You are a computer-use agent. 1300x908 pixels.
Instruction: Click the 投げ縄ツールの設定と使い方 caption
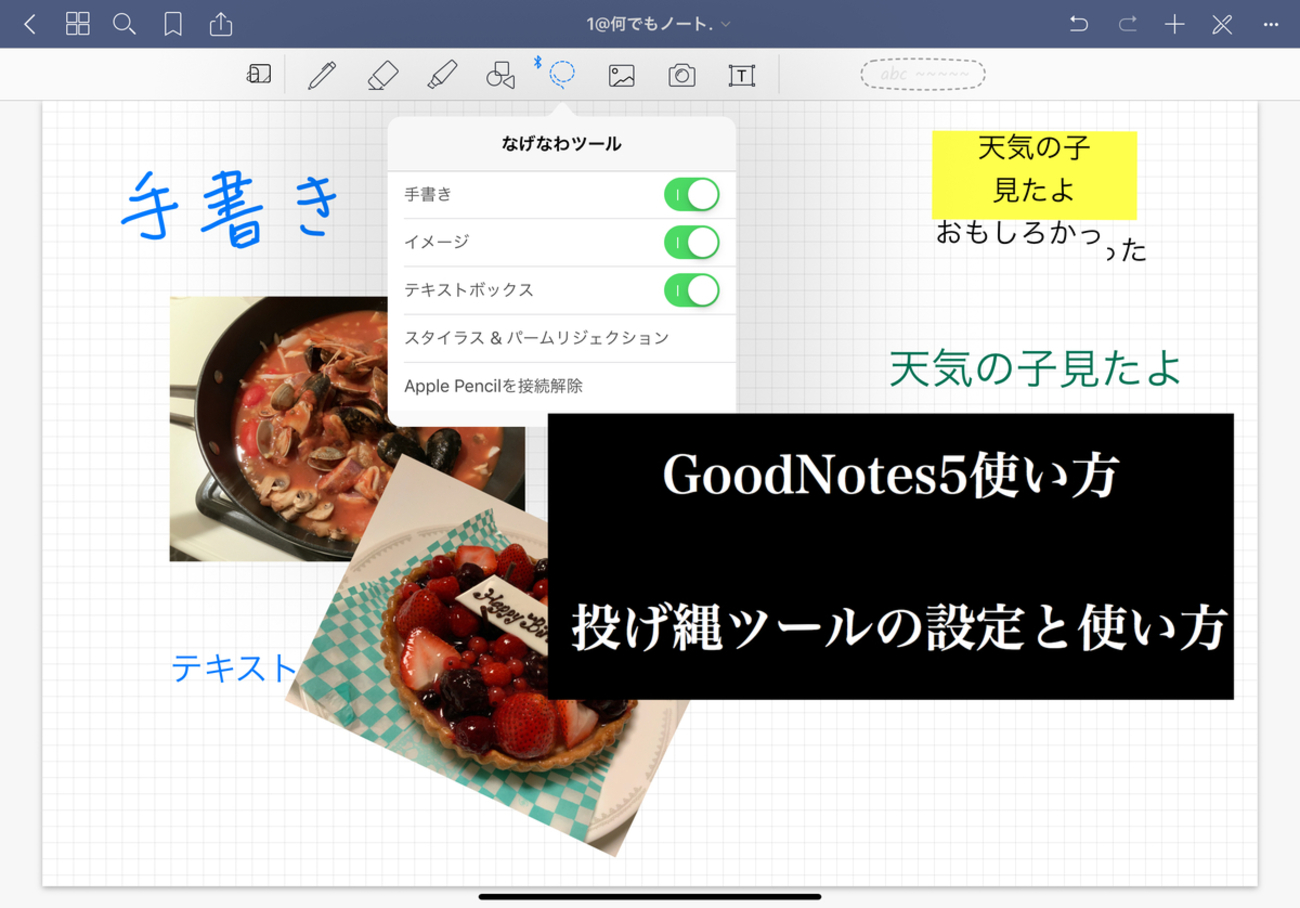[898, 628]
